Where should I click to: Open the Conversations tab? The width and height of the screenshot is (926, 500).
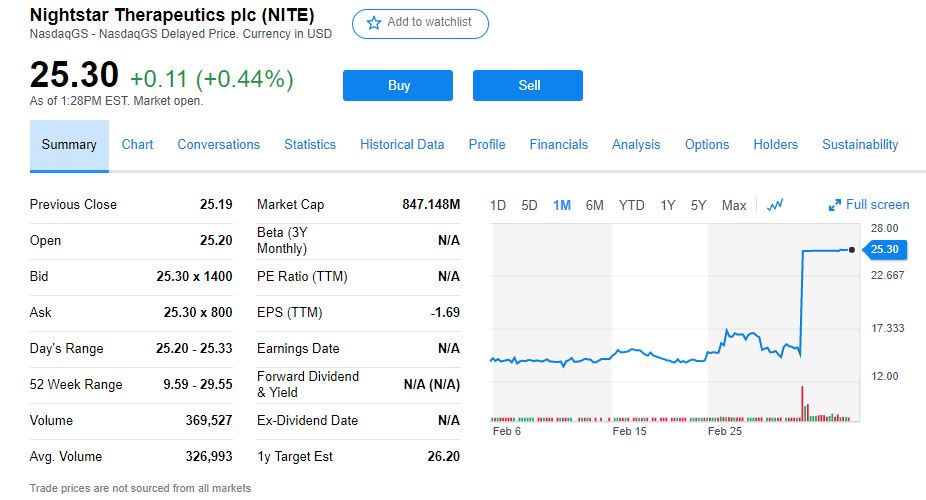[x=219, y=145]
